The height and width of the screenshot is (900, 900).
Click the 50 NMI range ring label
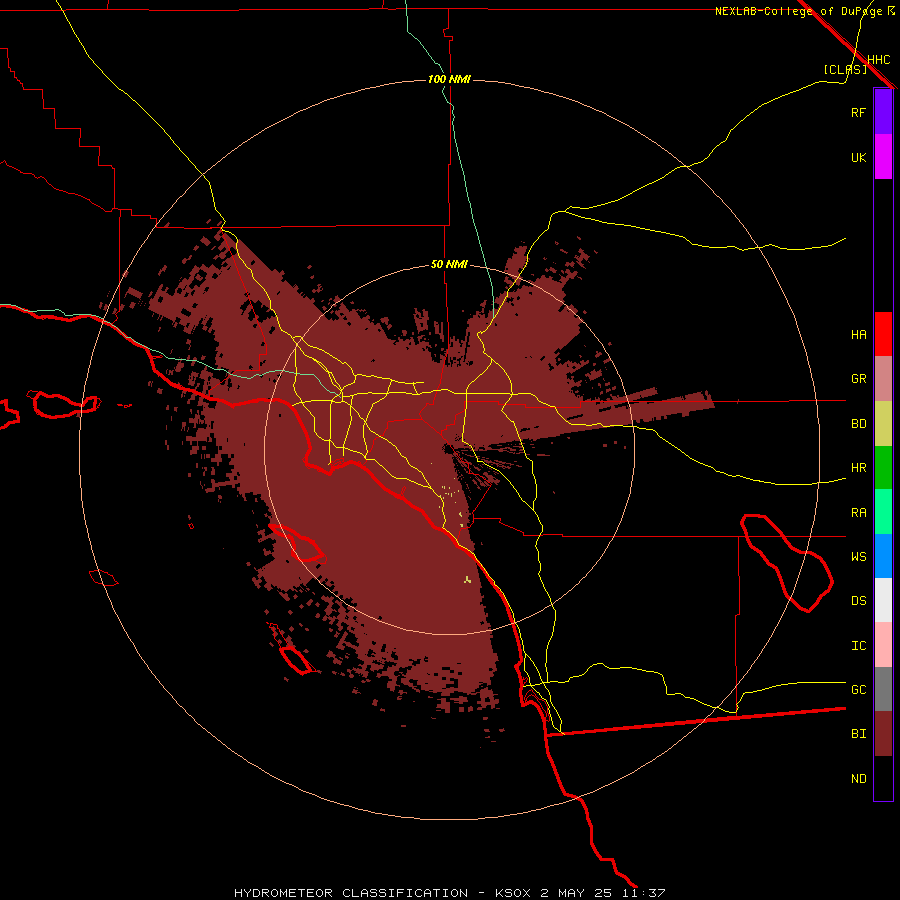tap(449, 265)
